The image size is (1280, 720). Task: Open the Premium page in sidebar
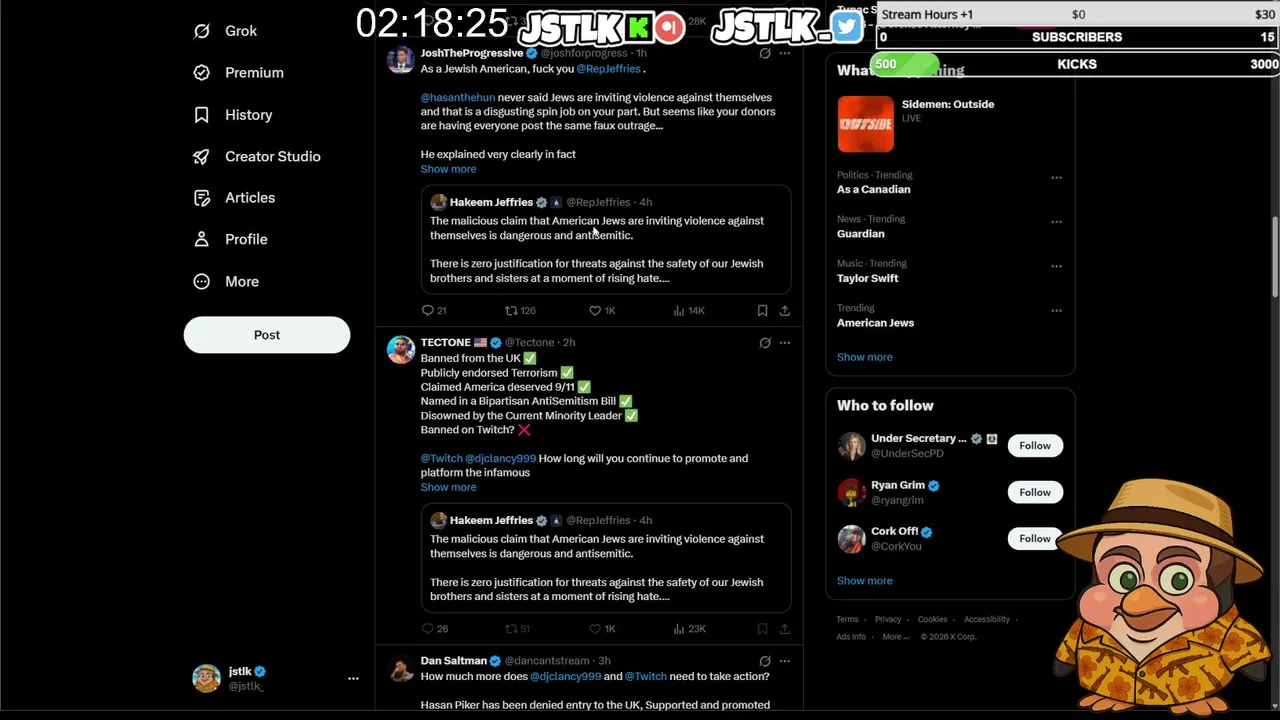coord(238,73)
